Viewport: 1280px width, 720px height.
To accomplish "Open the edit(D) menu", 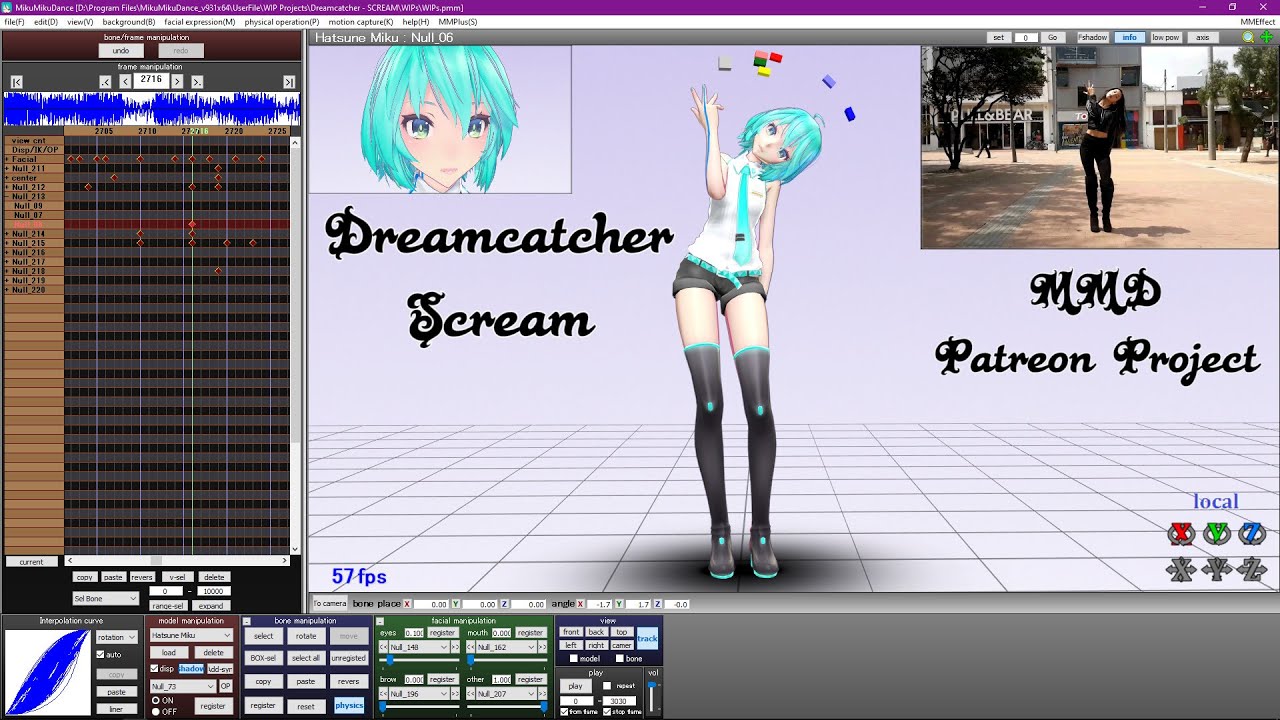I will pyautogui.click(x=46, y=21).
